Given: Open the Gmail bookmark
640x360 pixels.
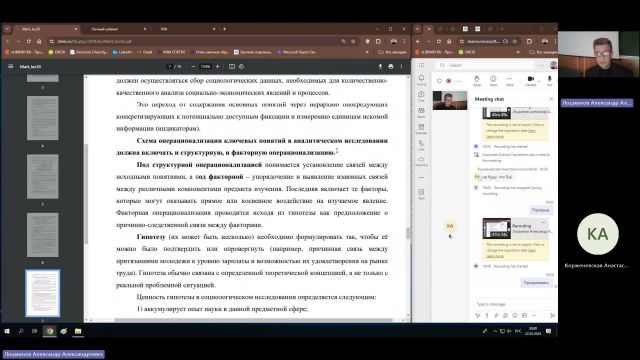Looking at the screenshot, I should (145, 52).
